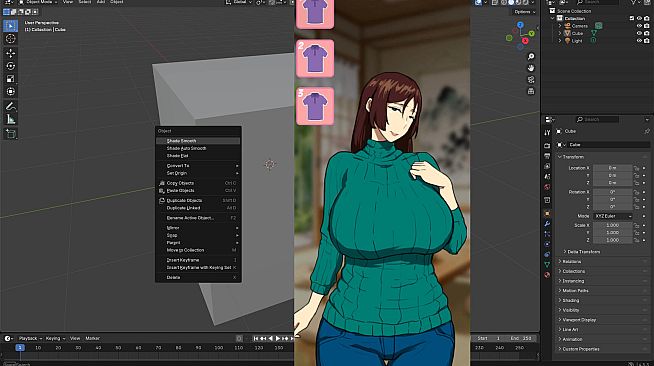Image resolution: width=654 pixels, height=366 pixels.
Task: Uncheck the Collection exclude checkbox
Action: point(631,18)
